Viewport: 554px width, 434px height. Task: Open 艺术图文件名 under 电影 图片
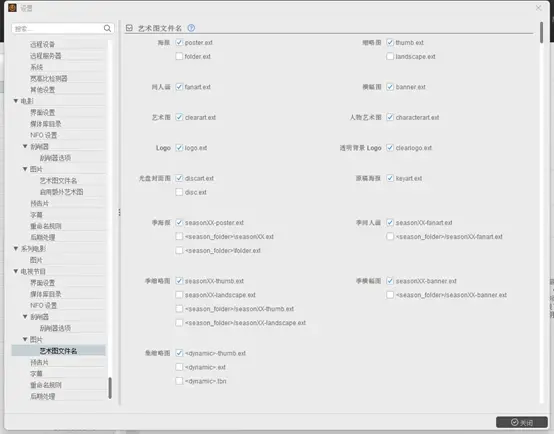58,181
